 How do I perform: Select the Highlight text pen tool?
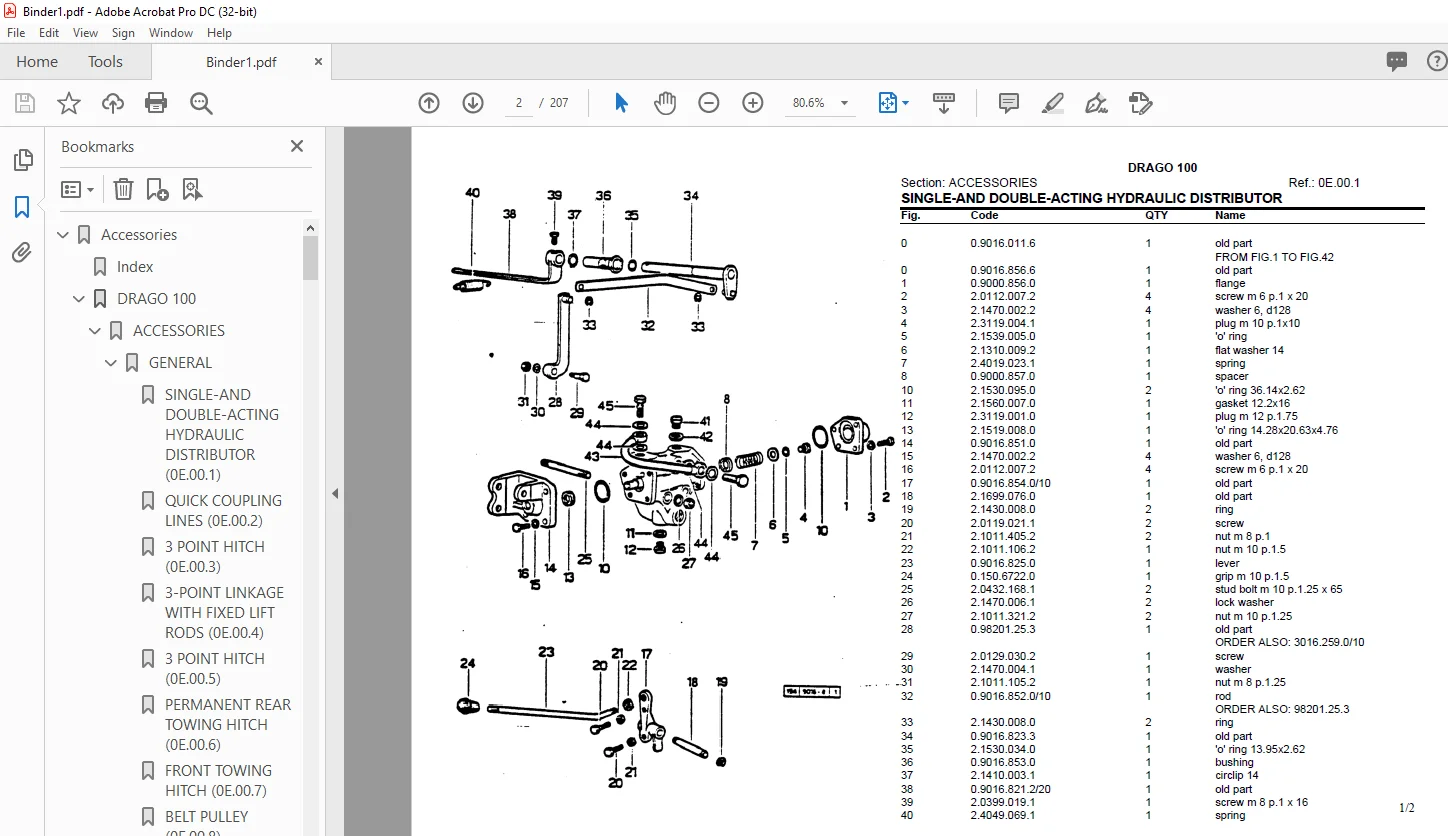click(1053, 103)
